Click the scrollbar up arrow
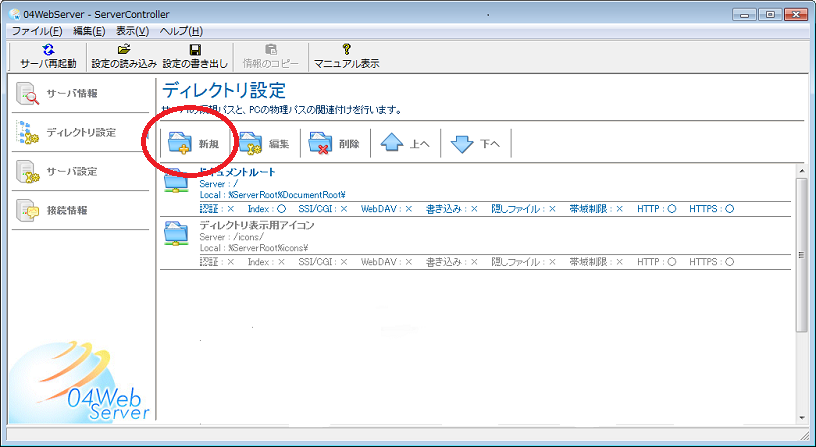This screenshot has height=447, width=816. pos(802,170)
